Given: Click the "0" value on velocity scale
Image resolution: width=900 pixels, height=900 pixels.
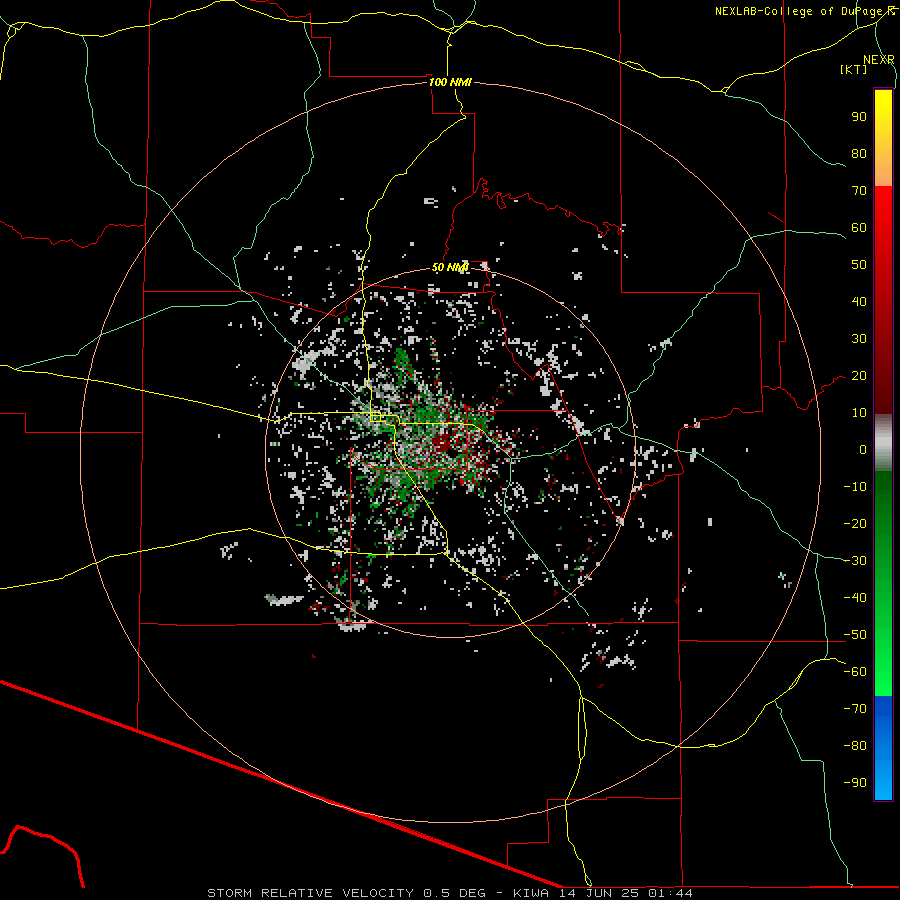Looking at the screenshot, I should 863,449.
